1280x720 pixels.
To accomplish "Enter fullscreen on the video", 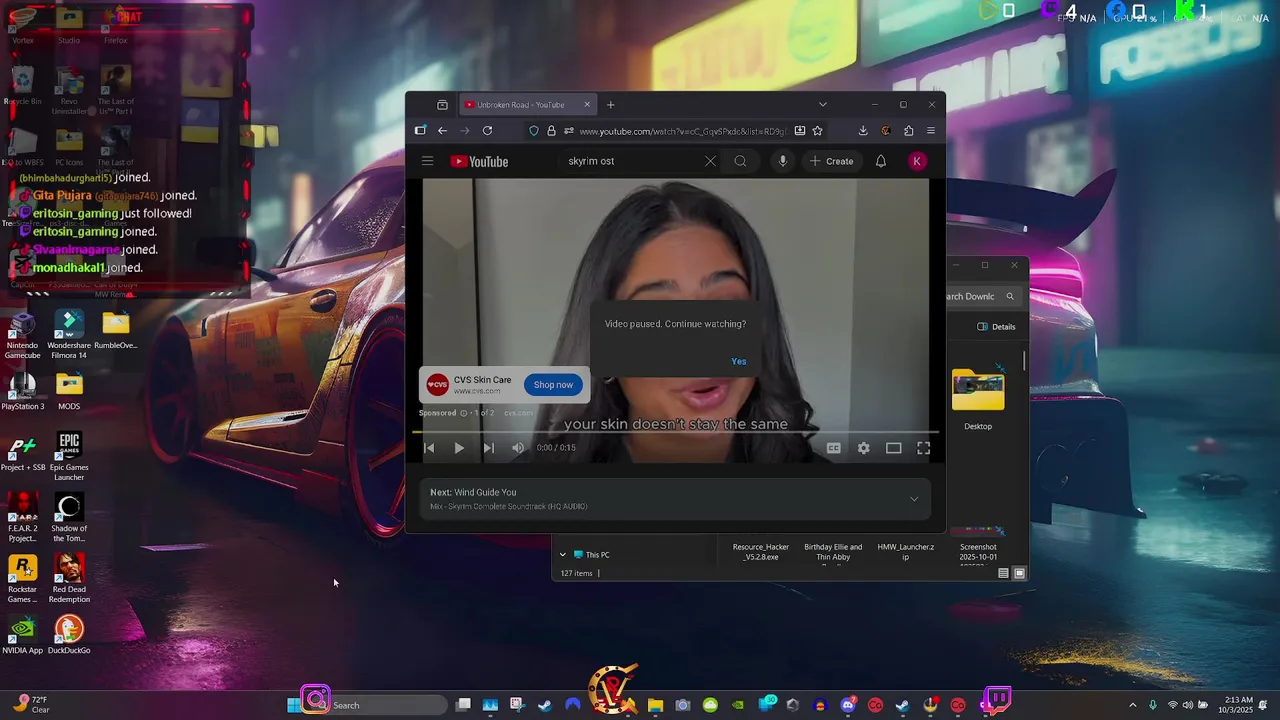I will 923,448.
